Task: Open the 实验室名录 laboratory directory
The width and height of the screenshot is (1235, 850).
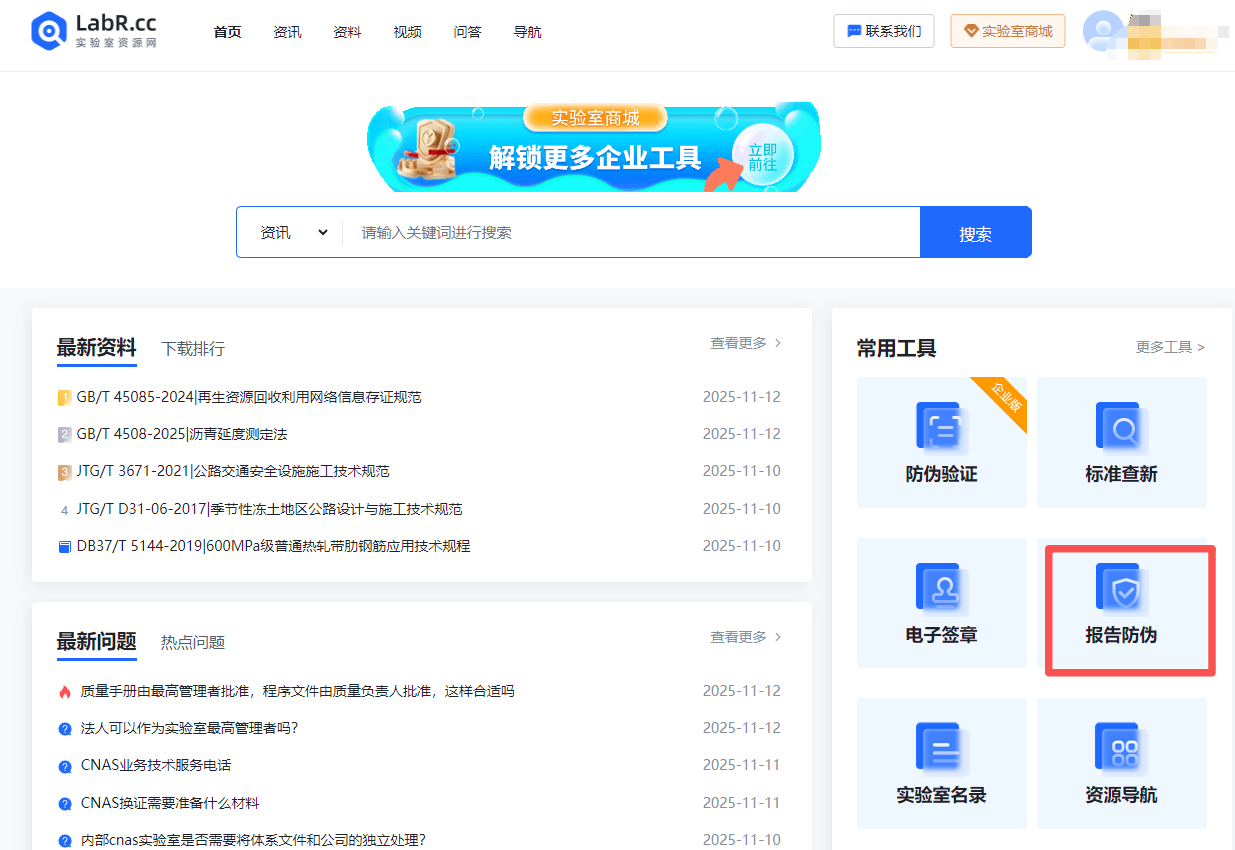Action: (x=940, y=763)
